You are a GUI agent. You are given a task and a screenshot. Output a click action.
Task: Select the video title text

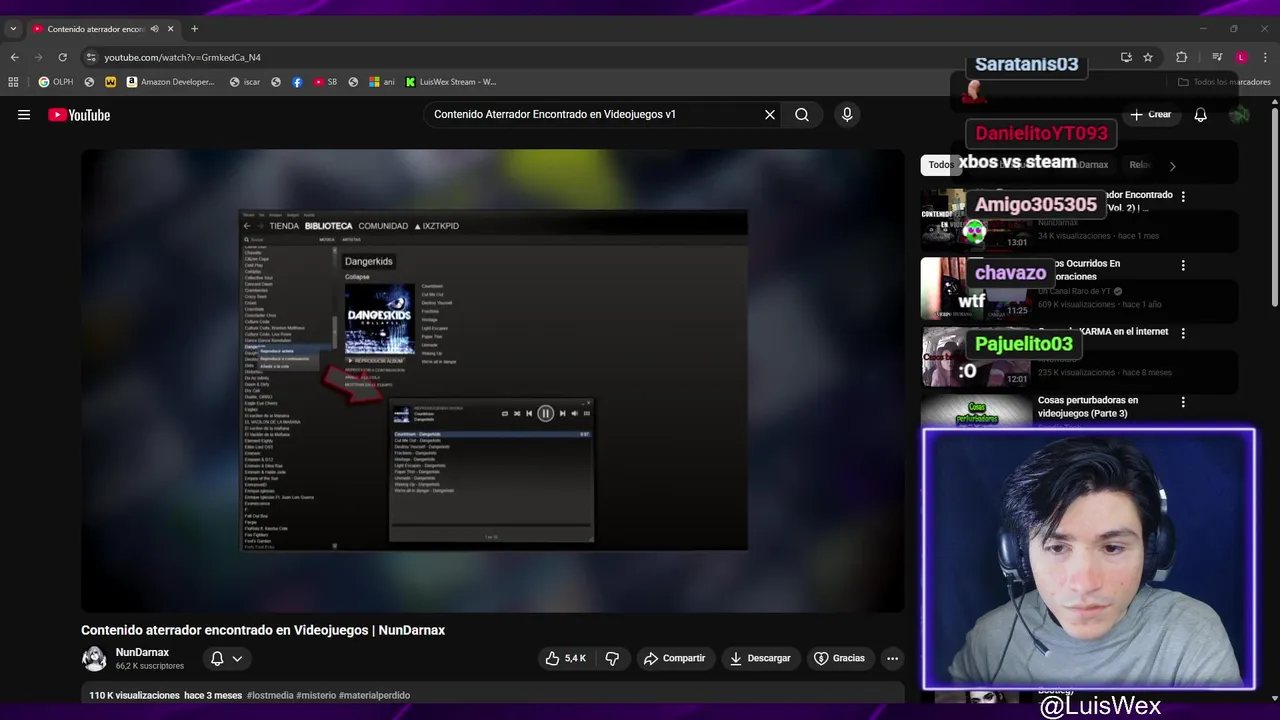(263, 630)
